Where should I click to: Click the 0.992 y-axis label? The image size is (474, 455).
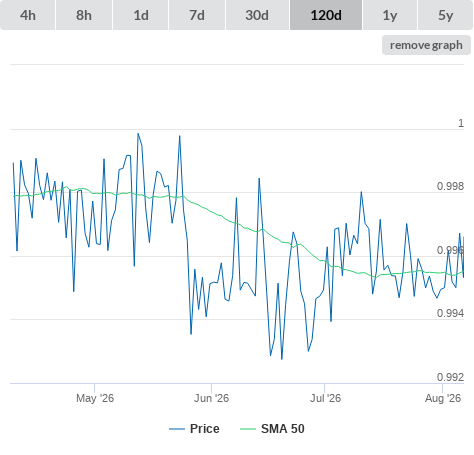coord(450,377)
